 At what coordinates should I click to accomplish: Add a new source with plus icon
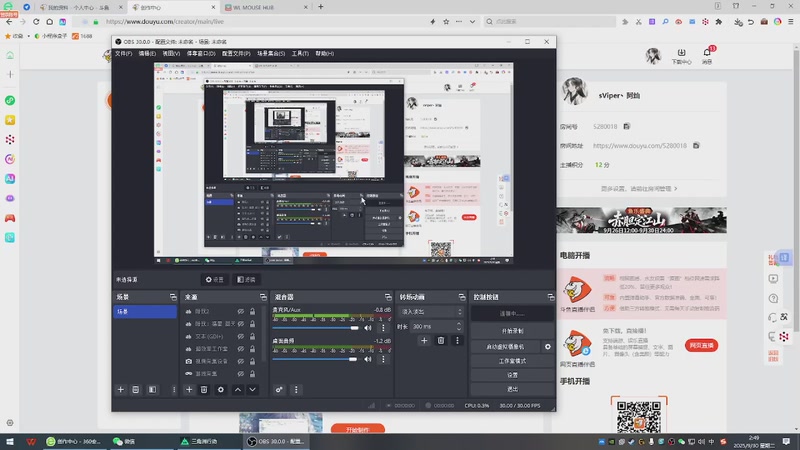(x=189, y=390)
